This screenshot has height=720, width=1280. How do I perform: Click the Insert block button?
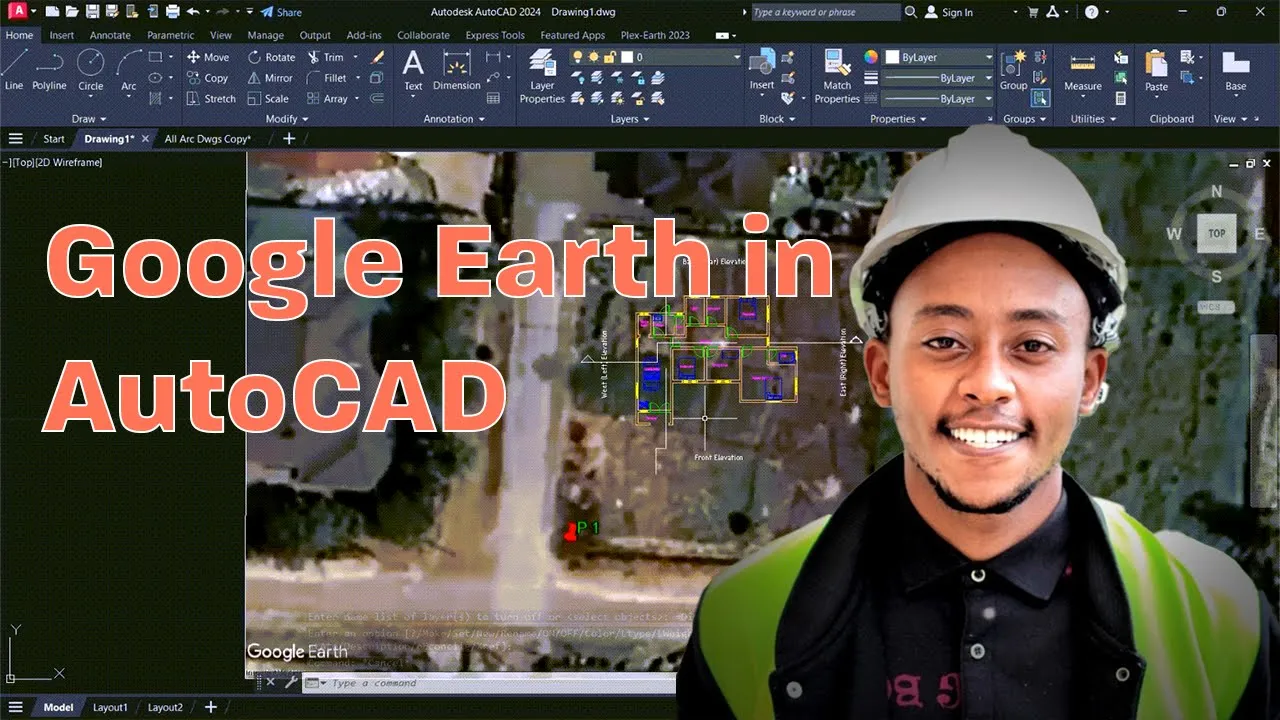point(762,70)
